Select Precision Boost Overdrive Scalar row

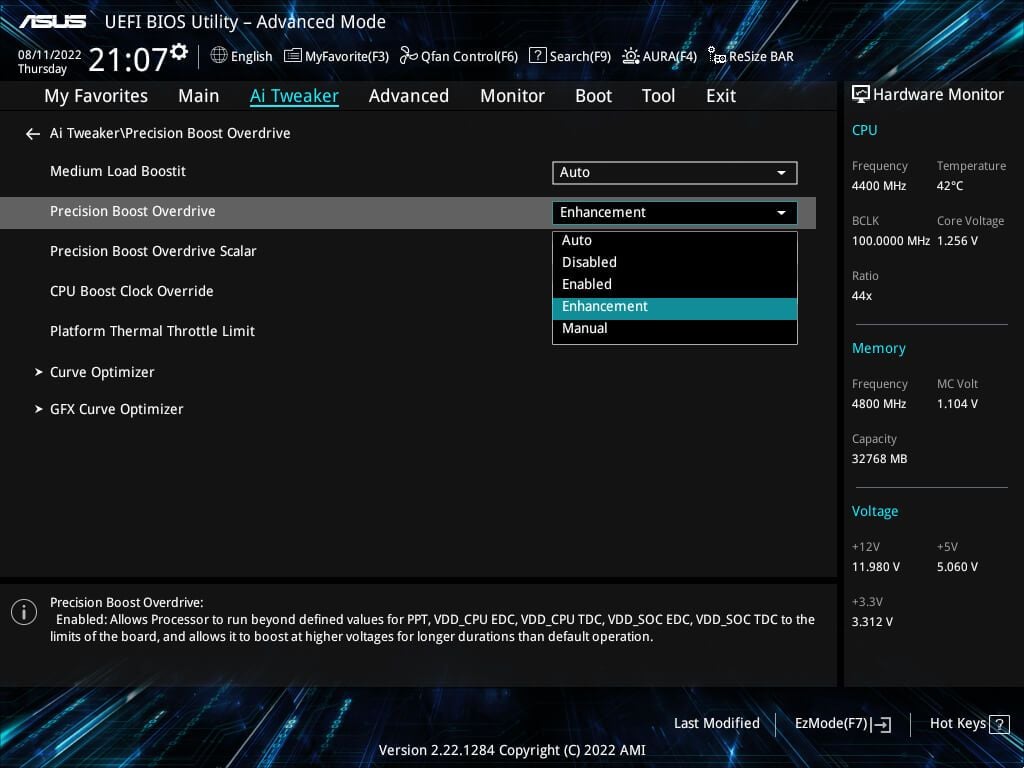(x=153, y=251)
